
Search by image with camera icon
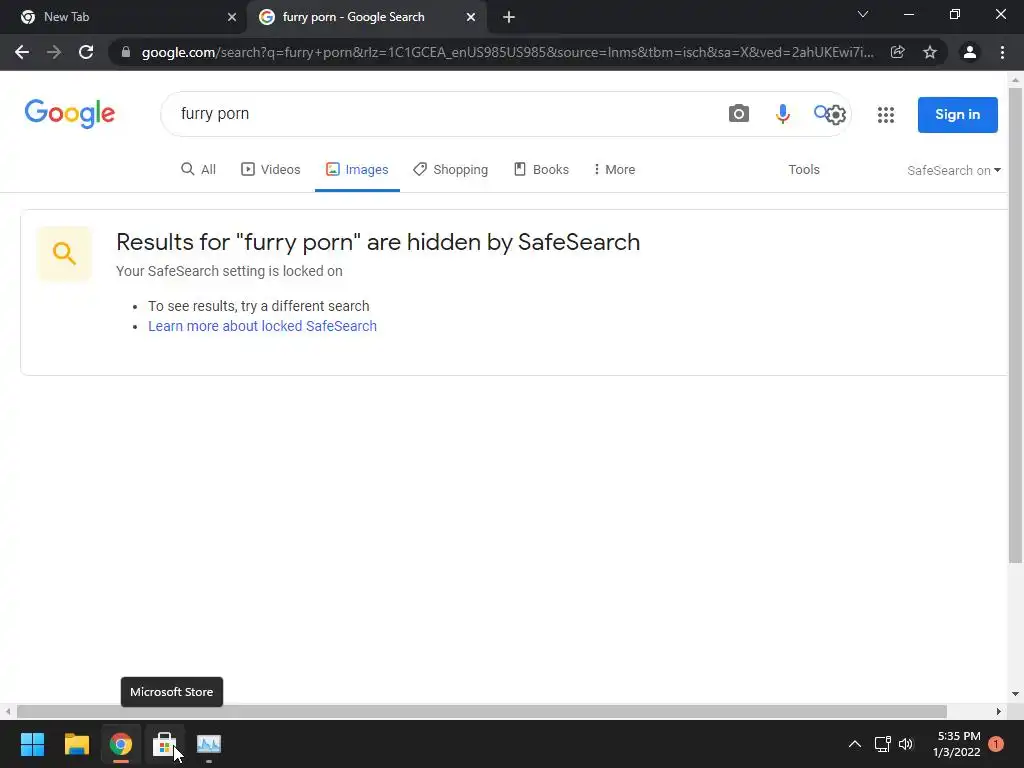[739, 114]
